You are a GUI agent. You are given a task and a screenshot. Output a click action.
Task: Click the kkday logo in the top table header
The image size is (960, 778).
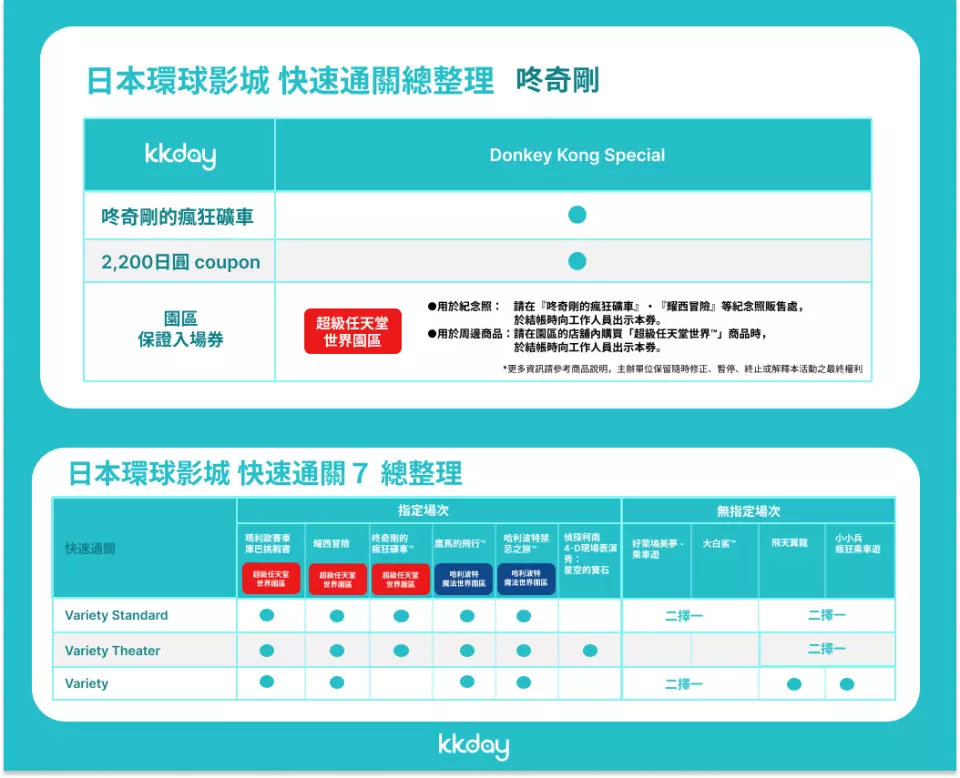[x=180, y=155]
